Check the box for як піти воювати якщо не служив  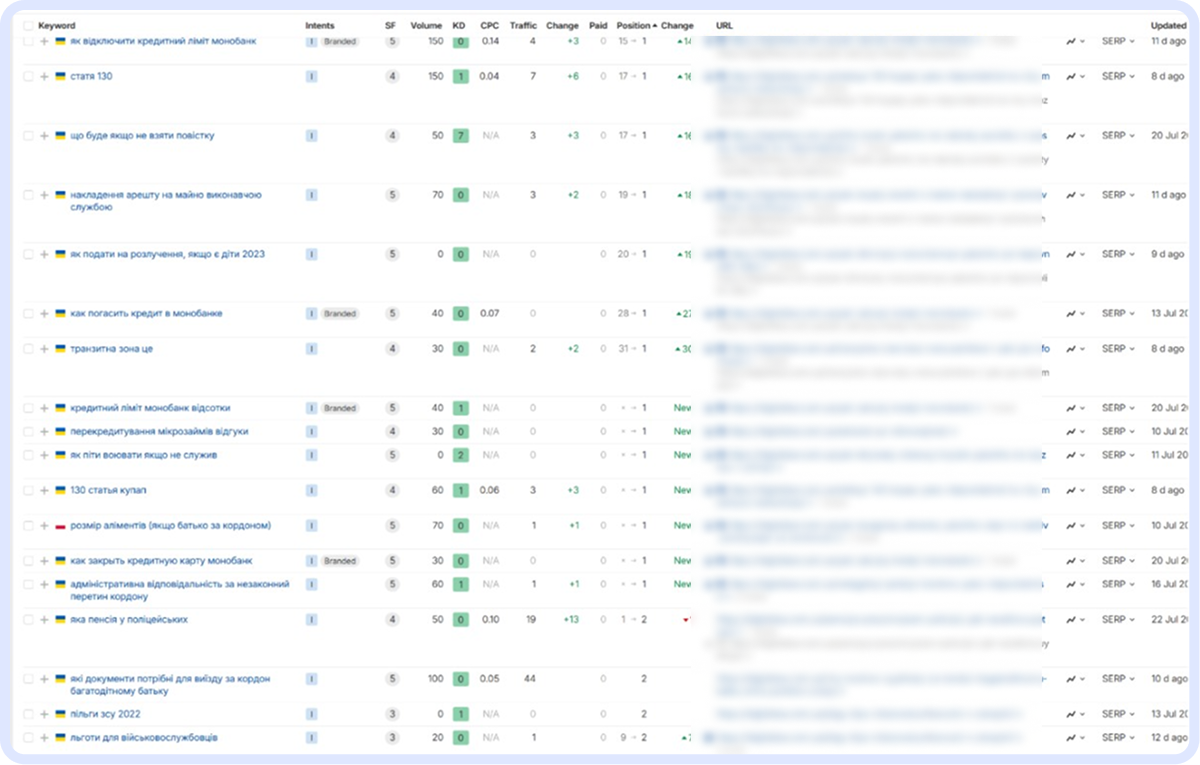point(28,455)
